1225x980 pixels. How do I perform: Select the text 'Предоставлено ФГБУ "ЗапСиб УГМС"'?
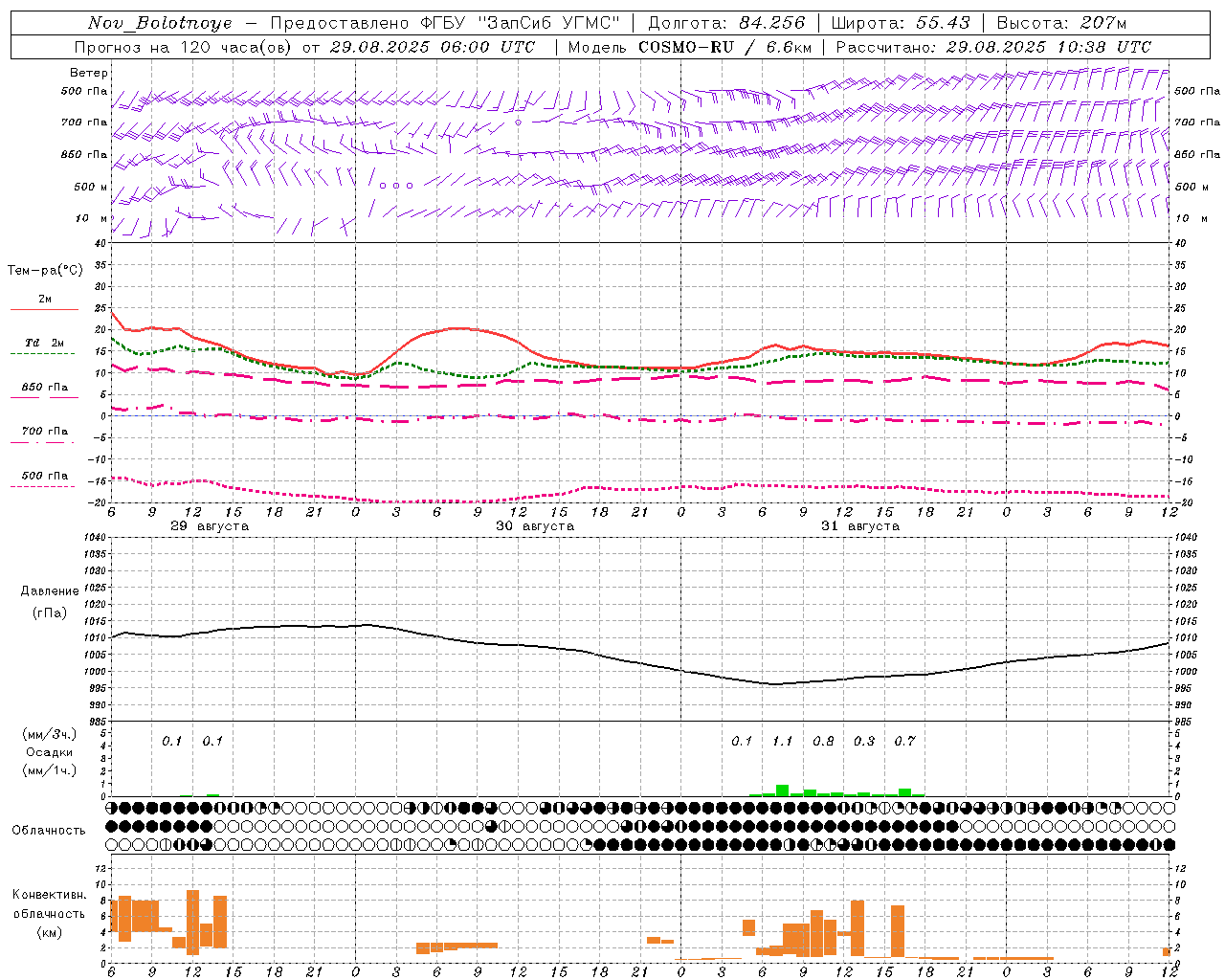tap(446, 23)
